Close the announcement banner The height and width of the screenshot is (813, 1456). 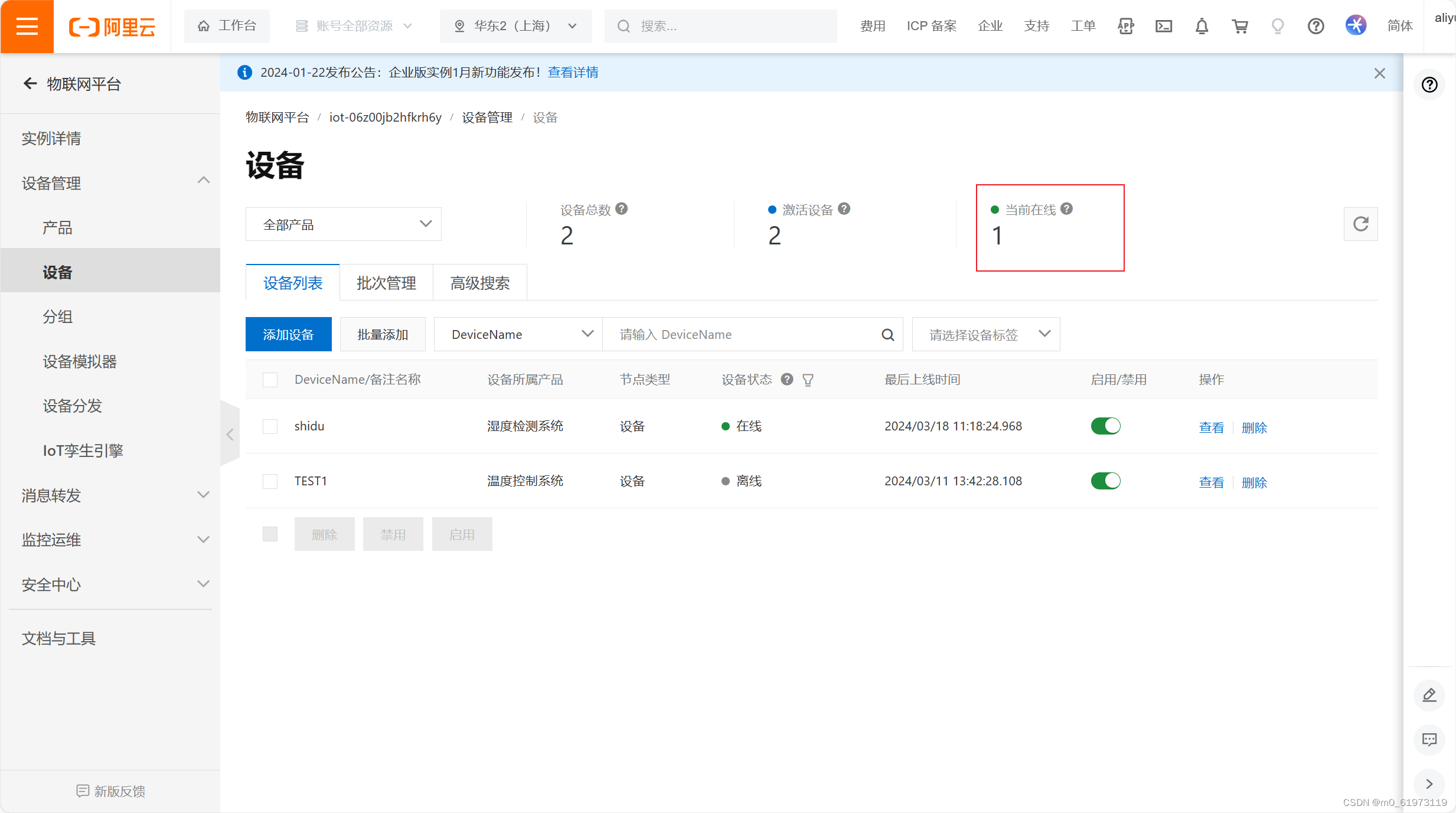1379,73
